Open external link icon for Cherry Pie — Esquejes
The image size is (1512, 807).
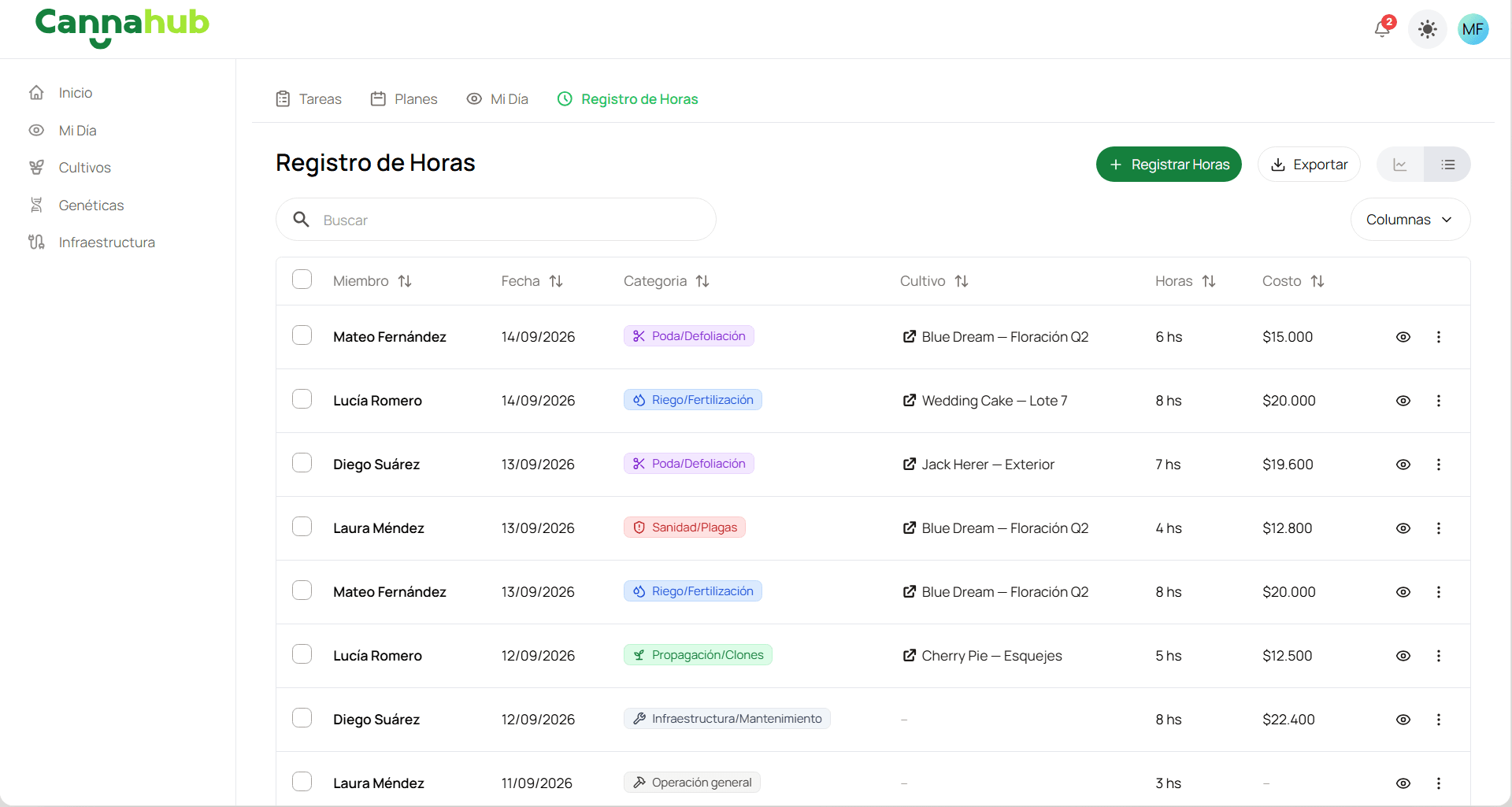click(909, 656)
